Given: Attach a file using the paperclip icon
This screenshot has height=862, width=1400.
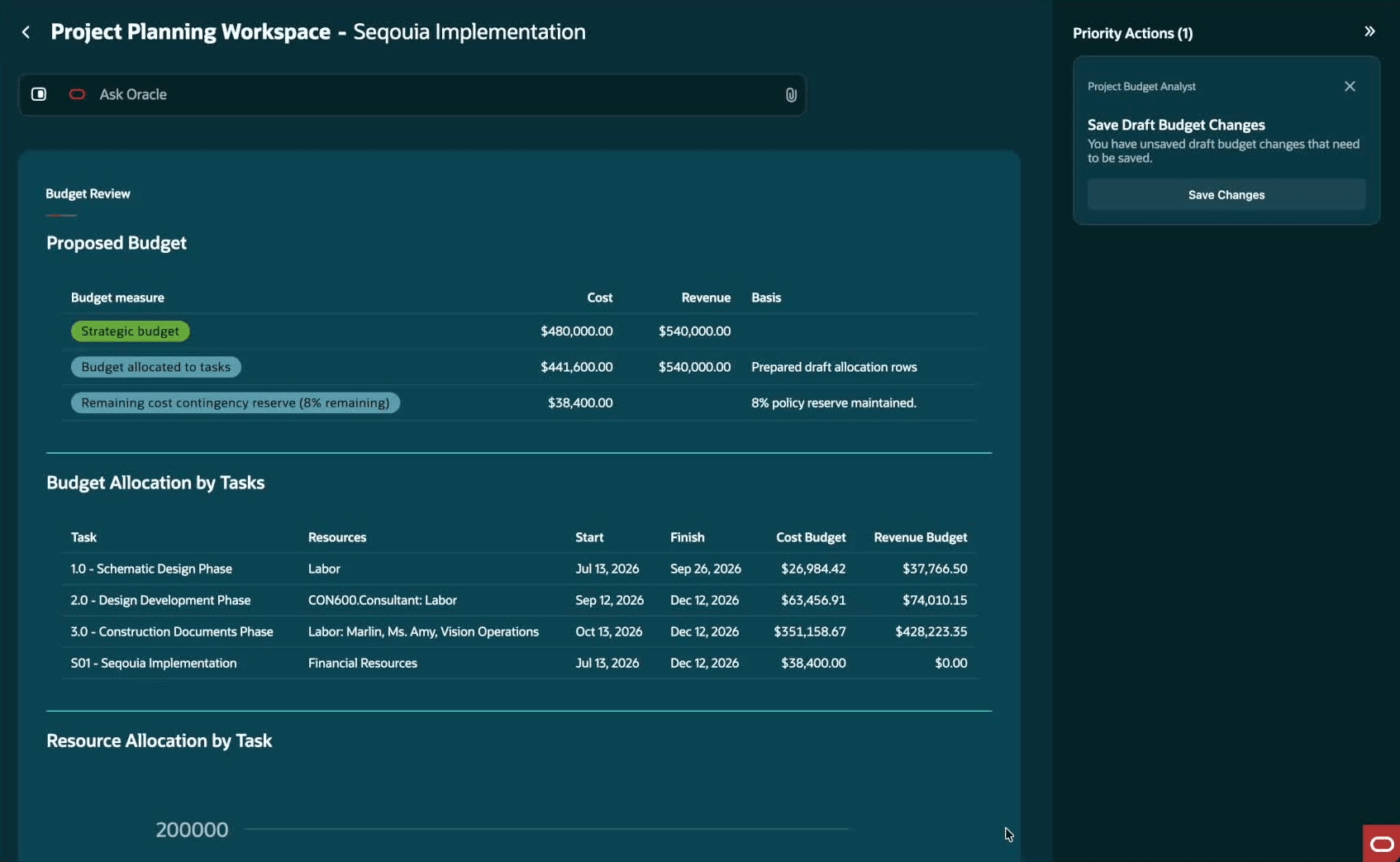Looking at the screenshot, I should 791,95.
